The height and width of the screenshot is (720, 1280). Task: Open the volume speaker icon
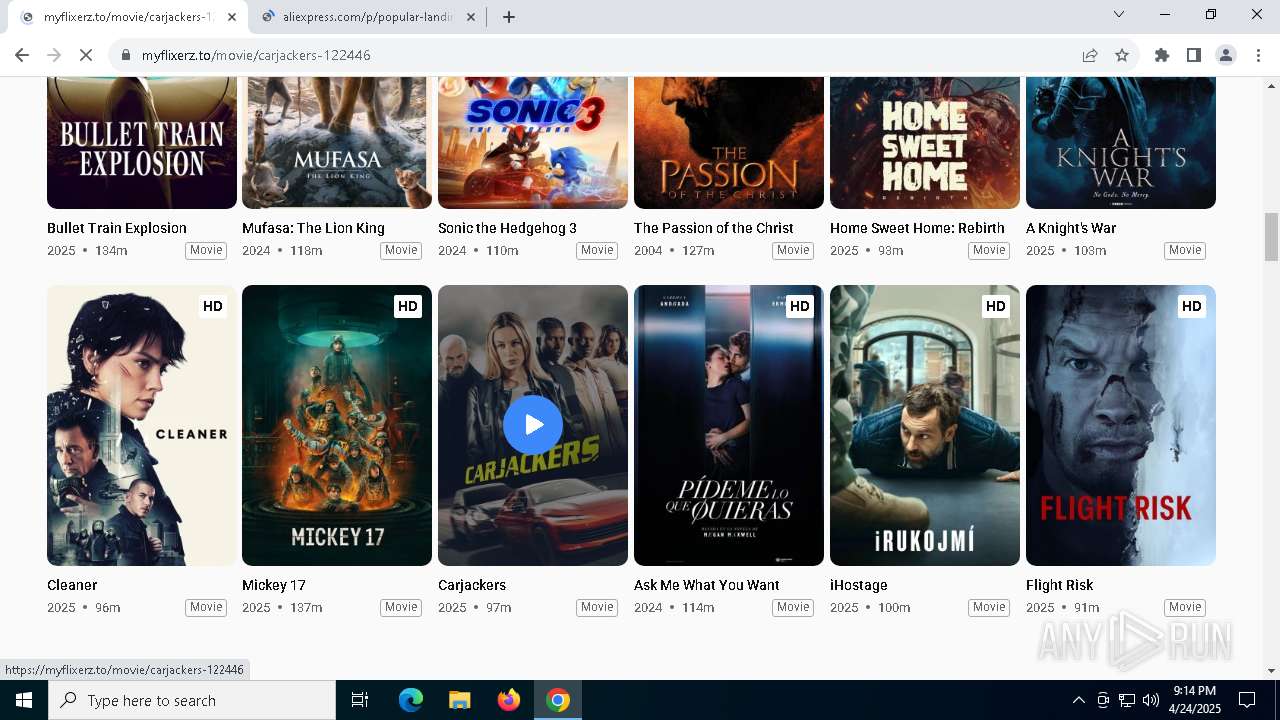click(1150, 700)
